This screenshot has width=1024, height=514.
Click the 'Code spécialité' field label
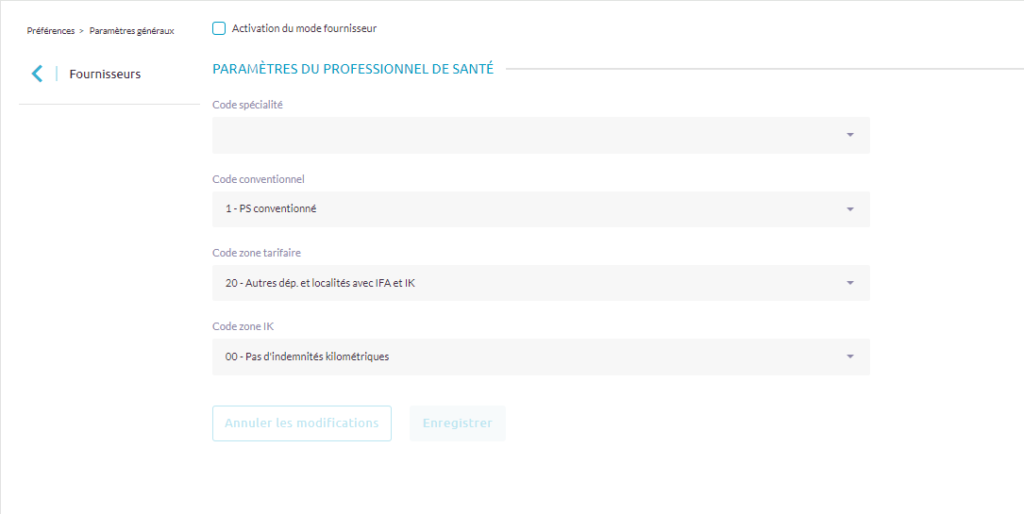point(247,105)
